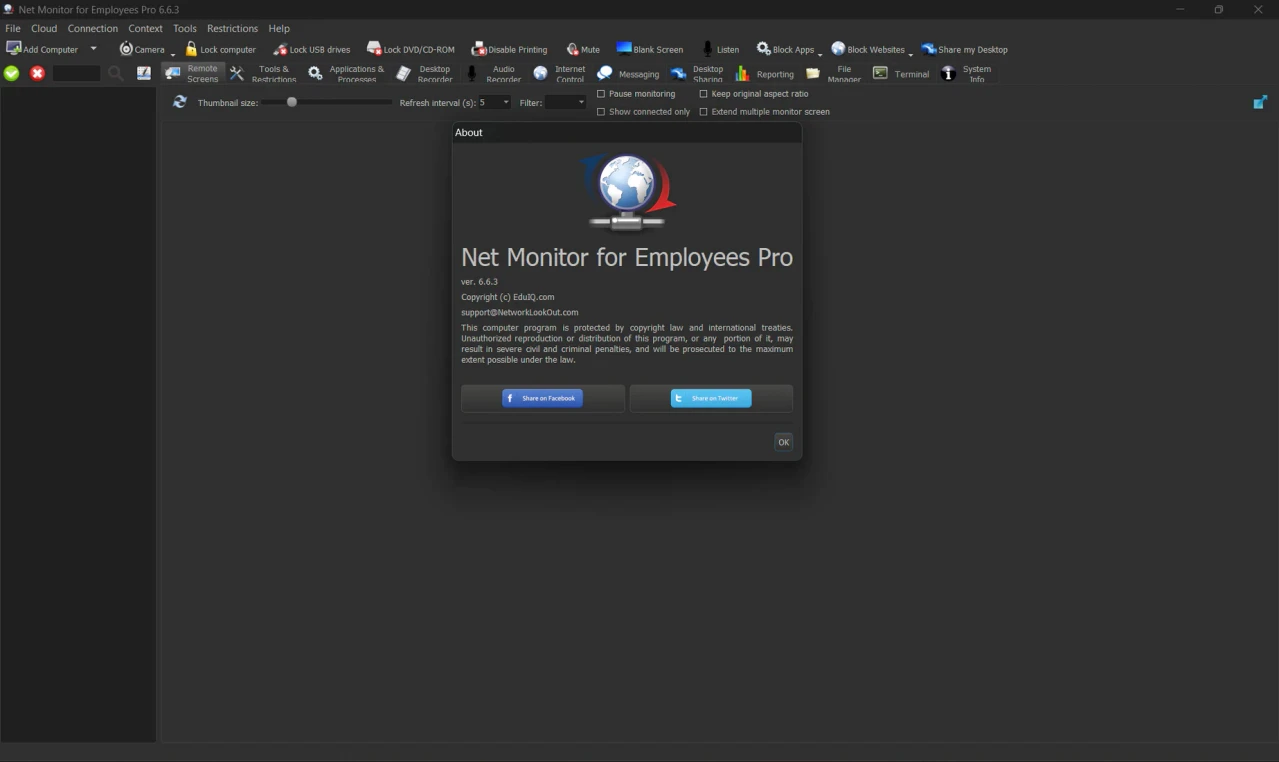1279x762 pixels.
Task: Switch to the Messaging tab
Action: pos(628,73)
